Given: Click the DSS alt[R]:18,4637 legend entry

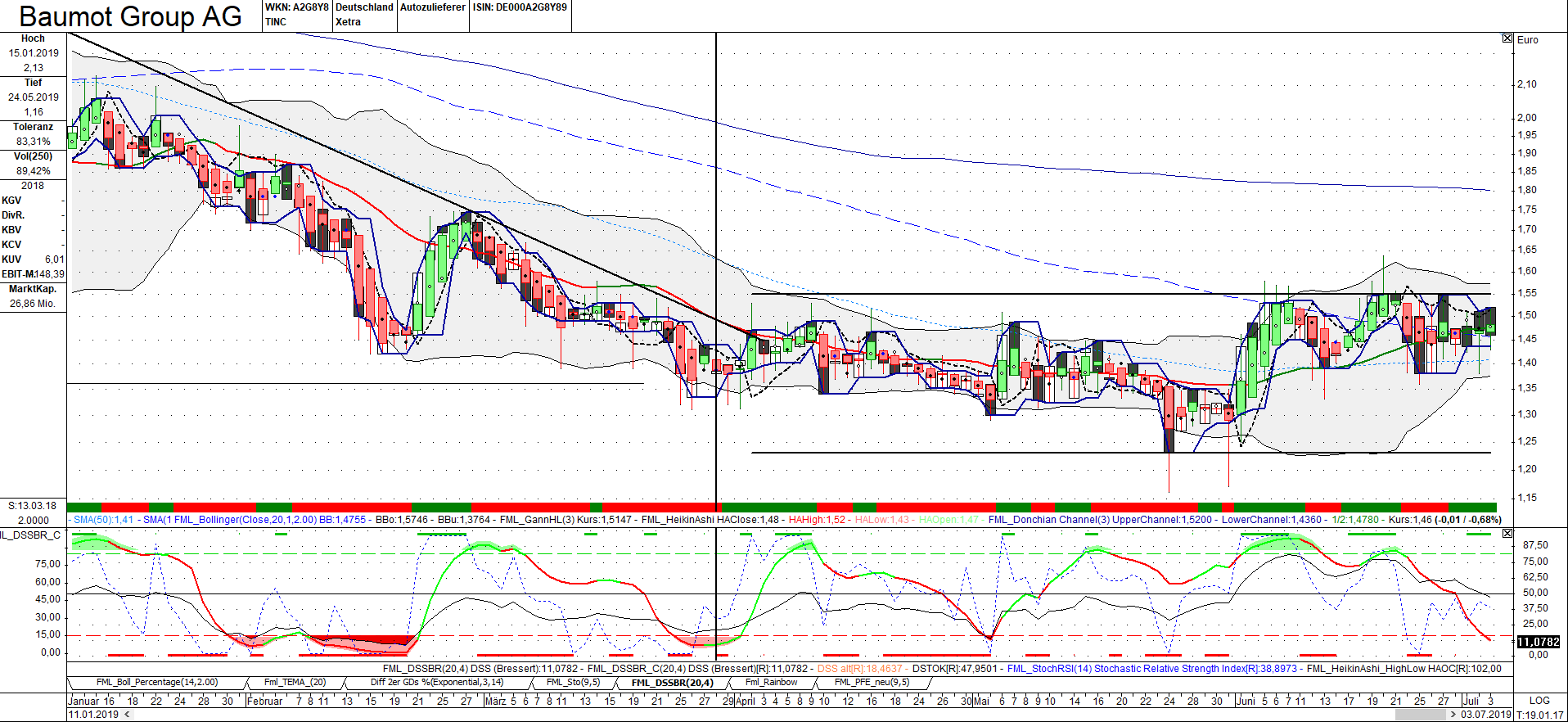Looking at the screenshot, I should pyautogui.click(x=859, y=669).
